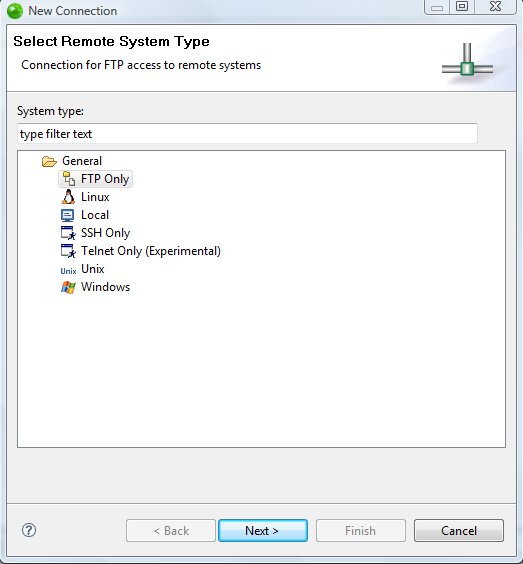Cancel the New Connection dialog
The width and height of the screenshot is (523, 564).
[x=459, y=530]
